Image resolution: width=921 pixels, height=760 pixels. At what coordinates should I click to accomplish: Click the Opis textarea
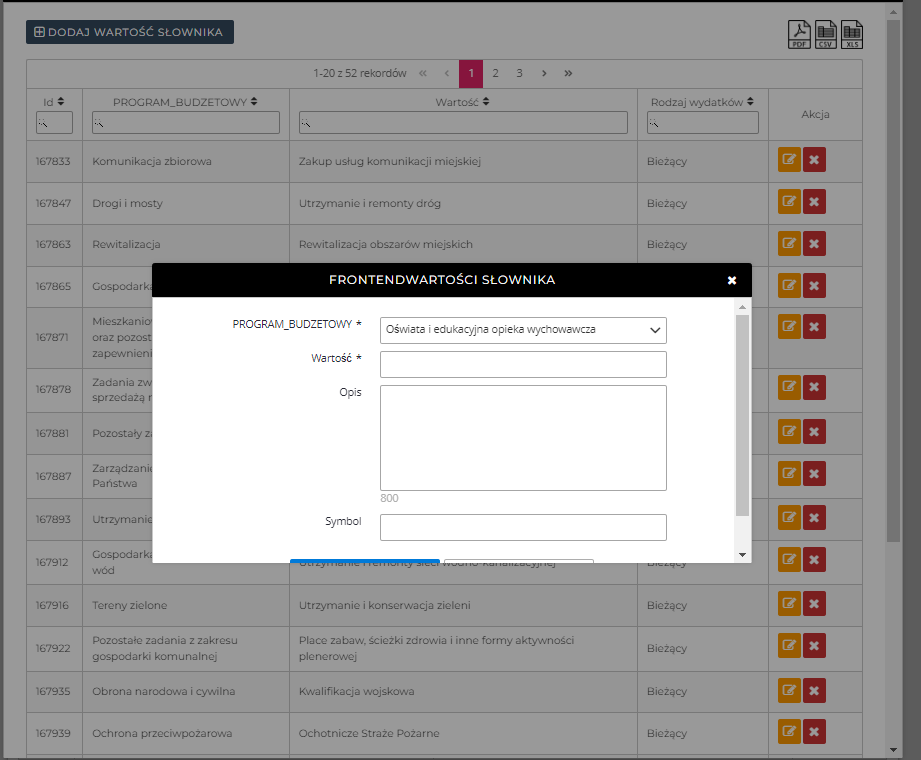point(523,437)
